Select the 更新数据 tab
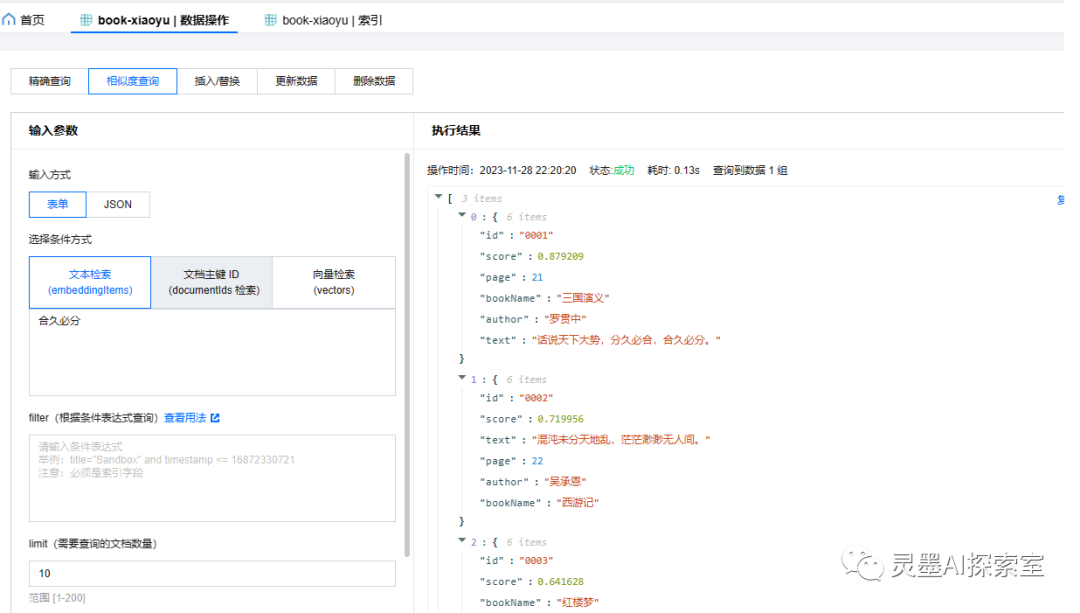 tap(296, 81)
